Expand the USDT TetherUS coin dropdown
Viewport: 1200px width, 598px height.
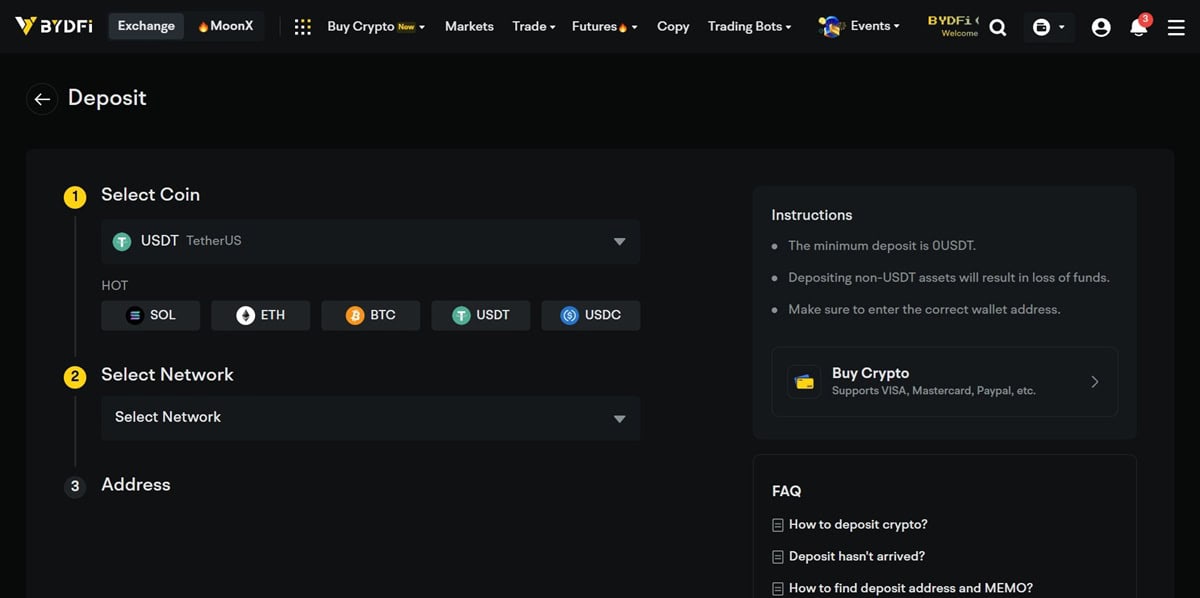coord(370,241)
